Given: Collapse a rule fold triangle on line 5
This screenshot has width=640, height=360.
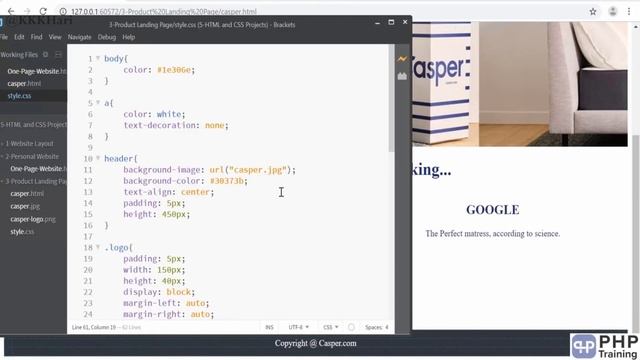Looking at the screenshot, I should 98,103.
